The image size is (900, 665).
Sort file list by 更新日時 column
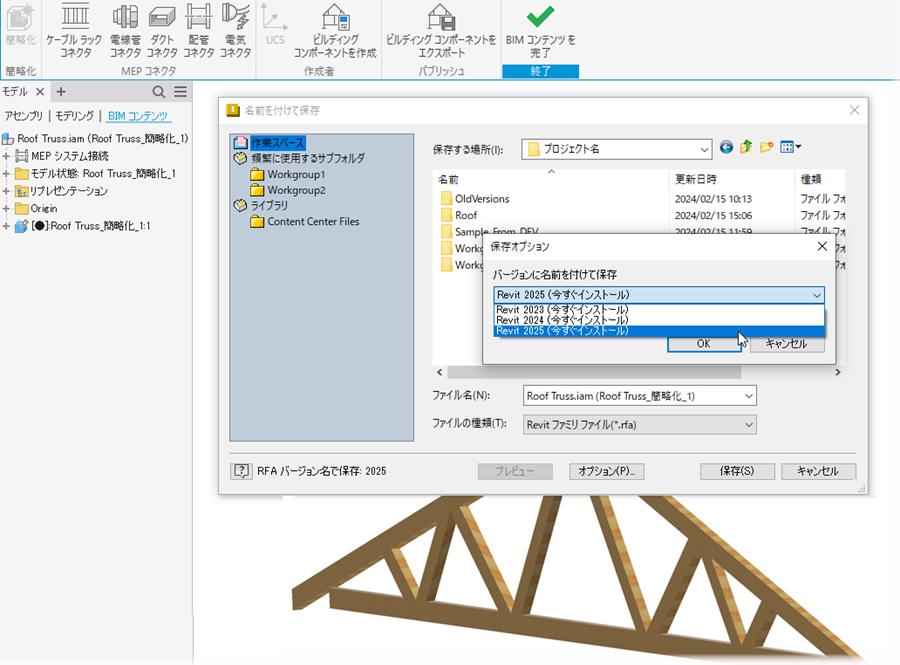(732, 179)
